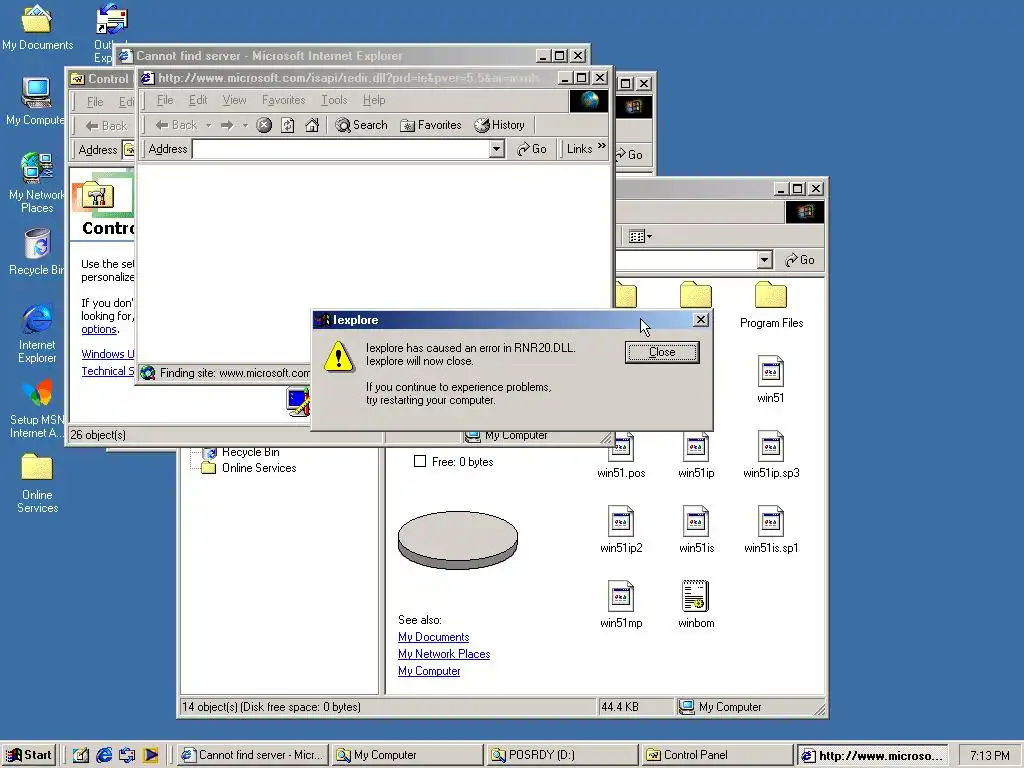The width and height of the screenshot is (1024, 768).
Task: Open the Favorites menu in Internet Explorer
Action: point(283,100)
